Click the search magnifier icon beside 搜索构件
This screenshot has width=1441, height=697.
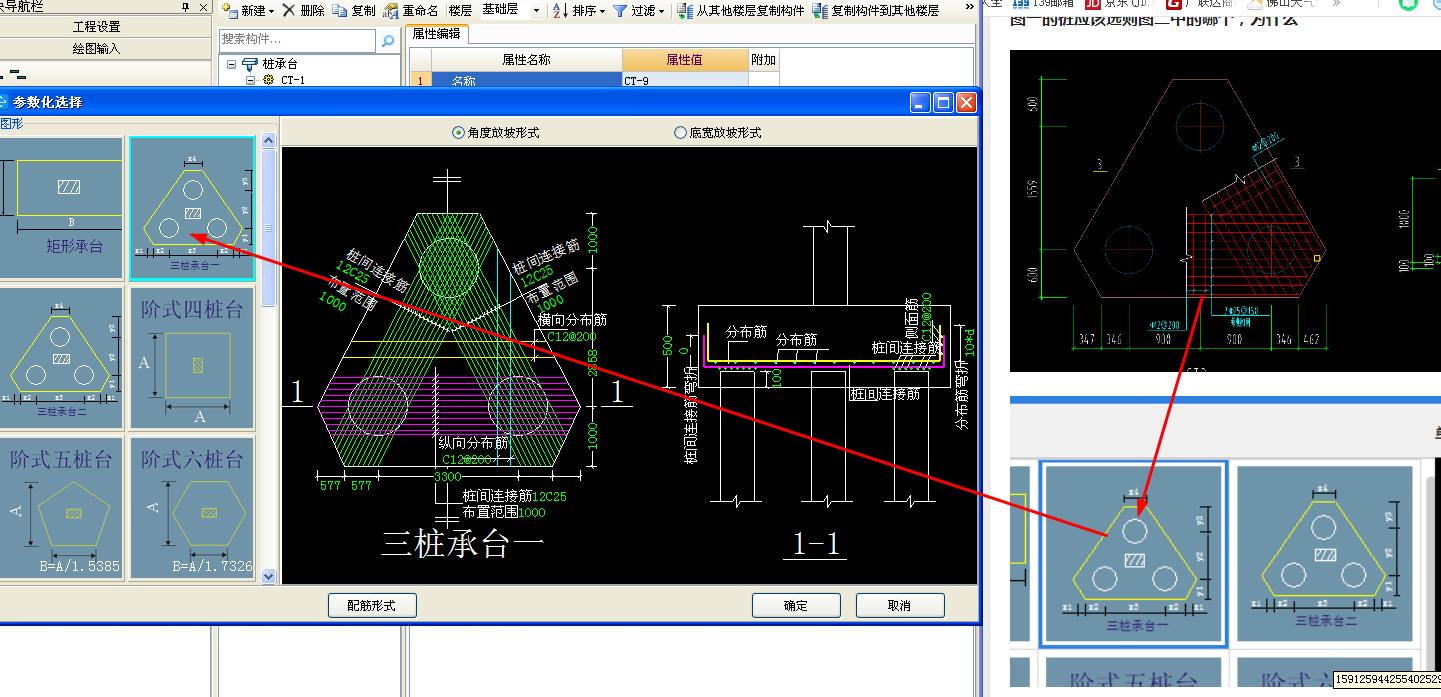388,40
